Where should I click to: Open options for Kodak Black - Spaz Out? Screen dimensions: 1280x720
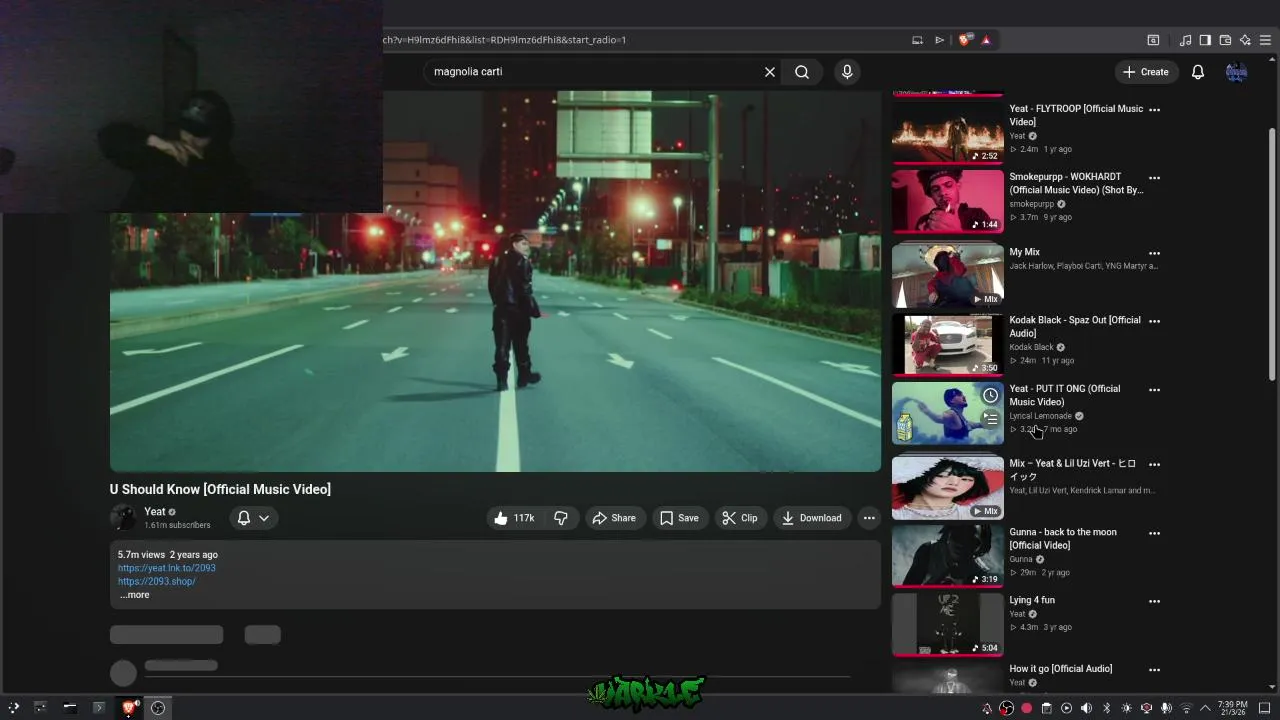coord(1155,322)
